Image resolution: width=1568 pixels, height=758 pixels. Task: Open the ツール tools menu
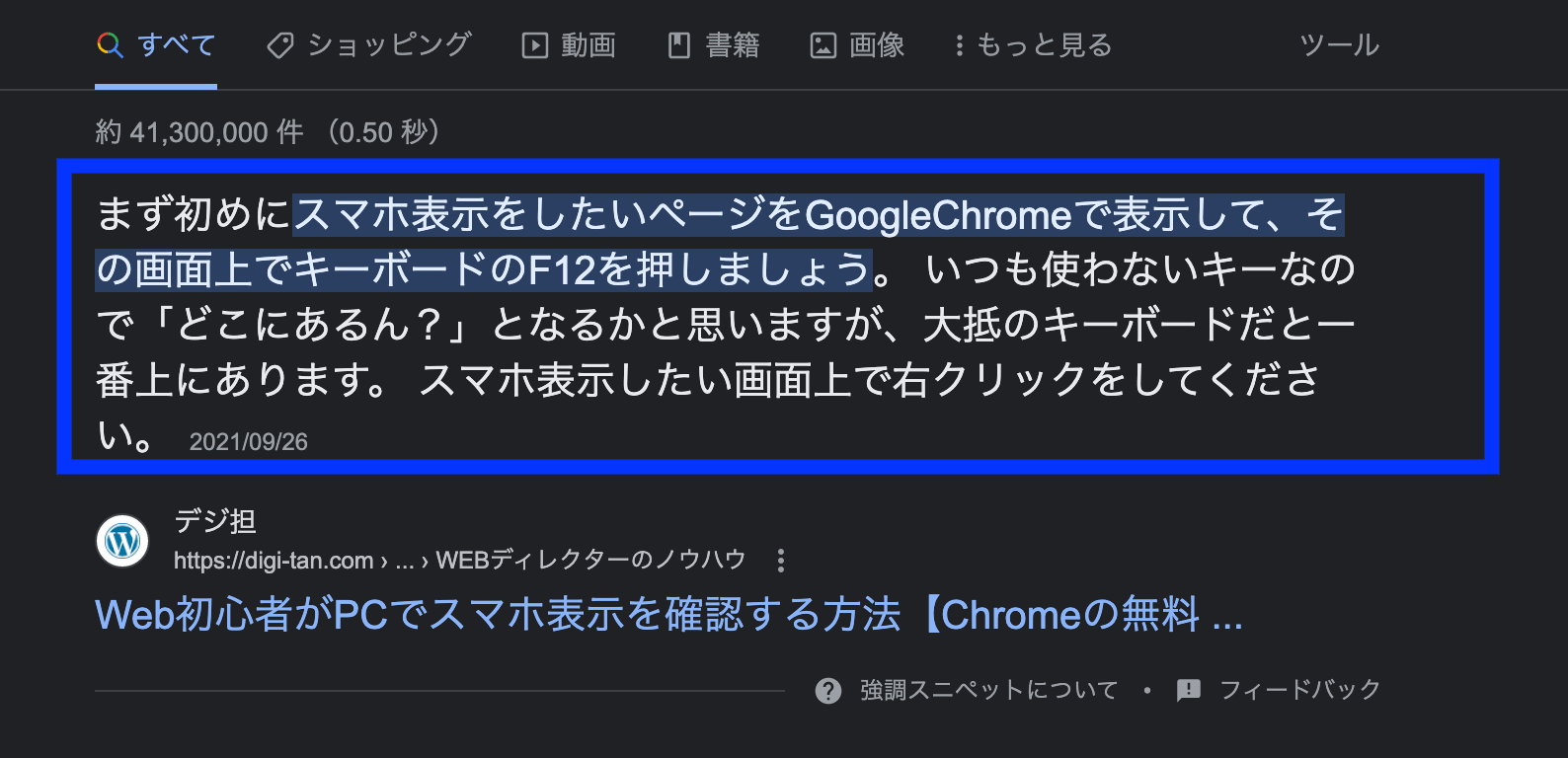[1339, 45]
